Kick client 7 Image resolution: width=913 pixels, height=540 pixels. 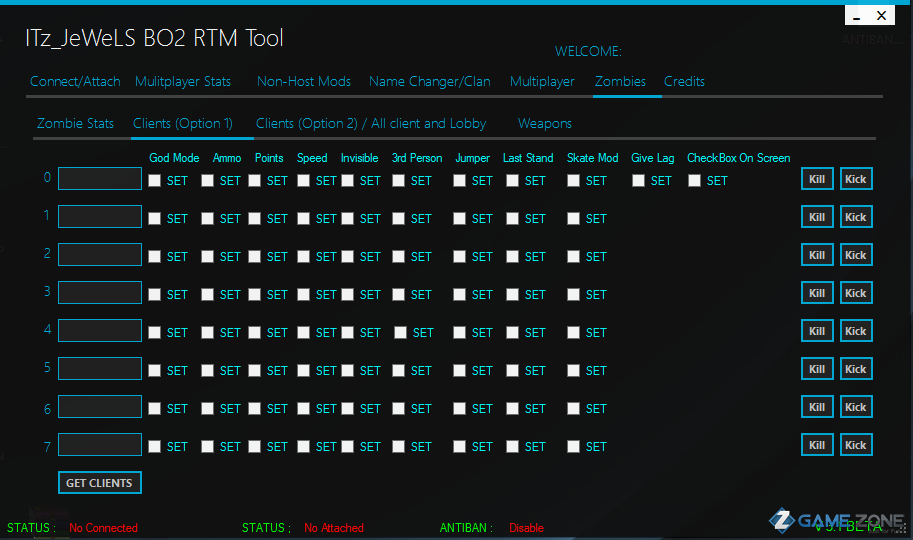click(x=856, y=445)
